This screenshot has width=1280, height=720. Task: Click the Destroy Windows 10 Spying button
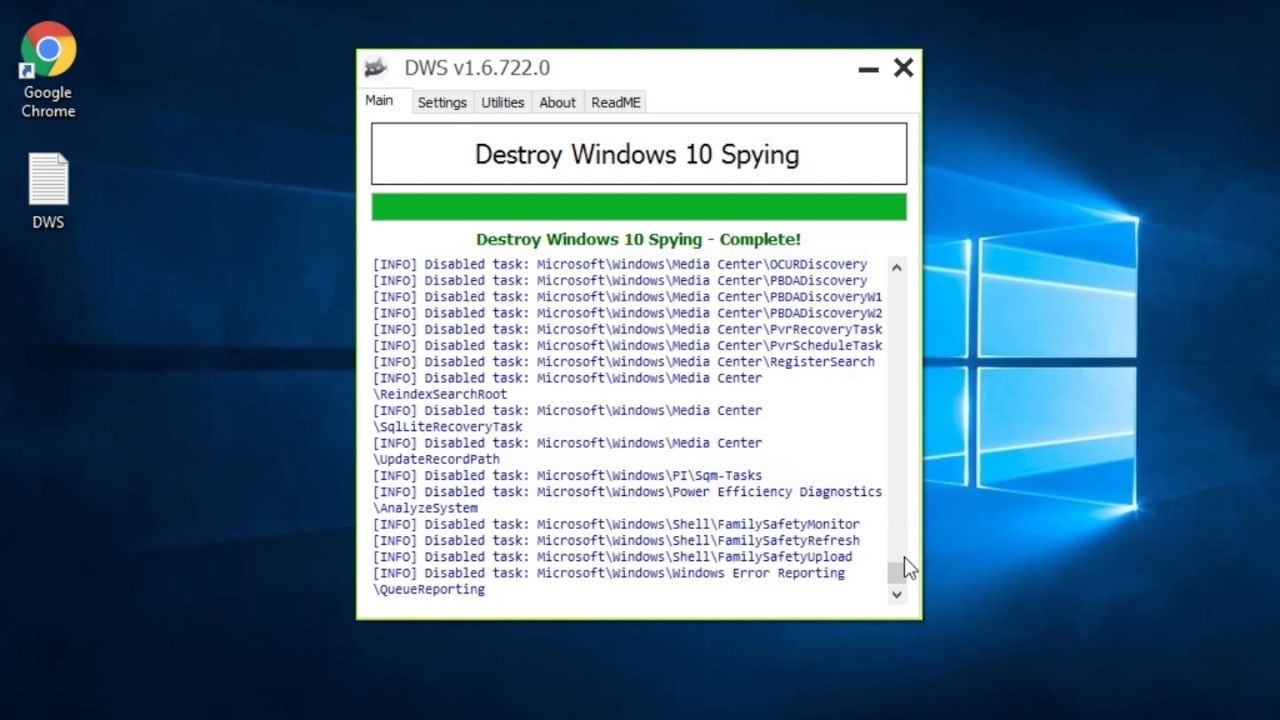(x=639, y=154)
